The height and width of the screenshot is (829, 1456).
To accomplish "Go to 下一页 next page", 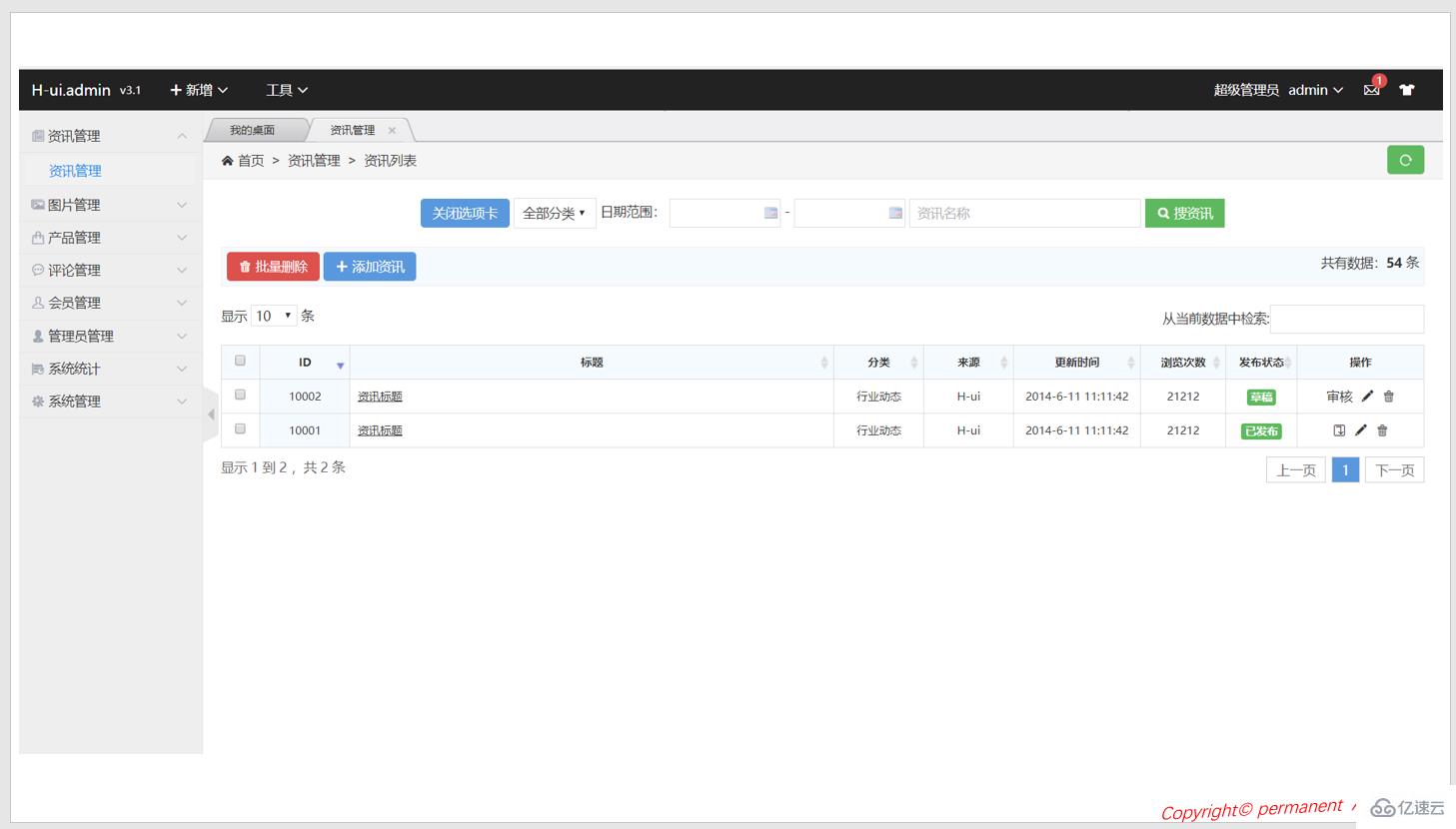I will (1394, 469).
